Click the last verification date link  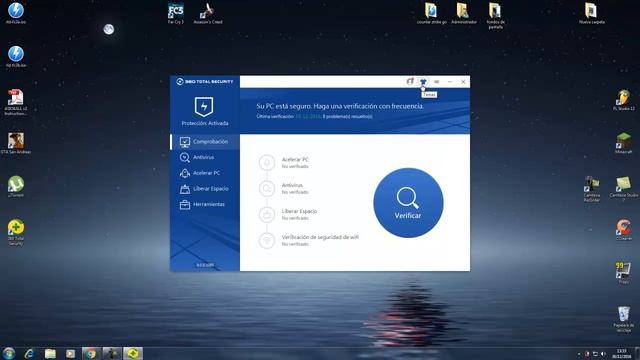[308, 116]
